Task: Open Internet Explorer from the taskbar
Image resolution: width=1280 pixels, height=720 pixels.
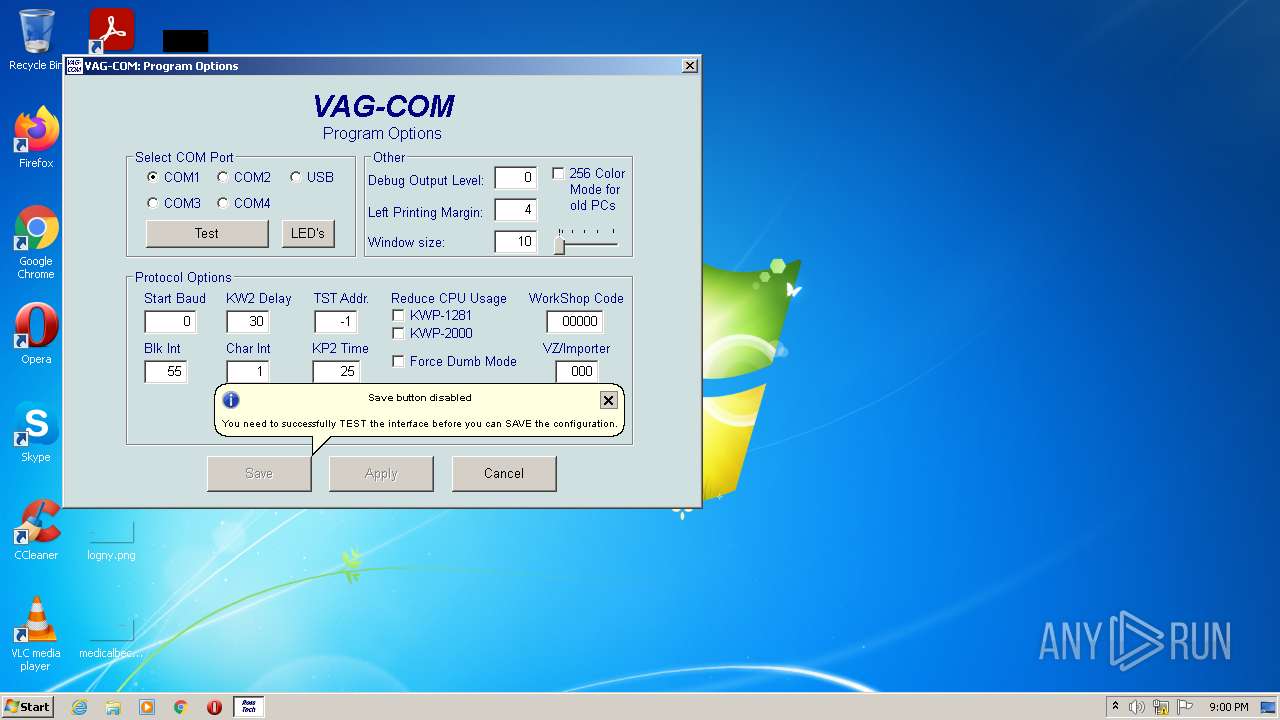Action: click(79, 707)
